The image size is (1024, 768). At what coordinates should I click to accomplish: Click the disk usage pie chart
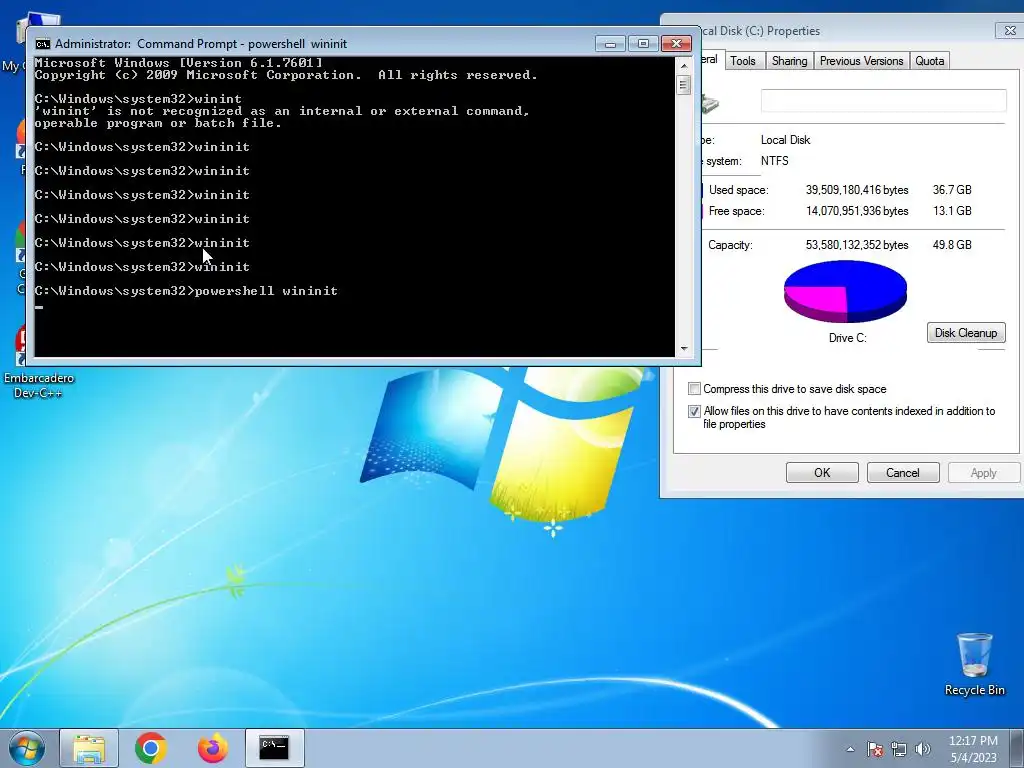pyautogui.click(x=845, y=292)
